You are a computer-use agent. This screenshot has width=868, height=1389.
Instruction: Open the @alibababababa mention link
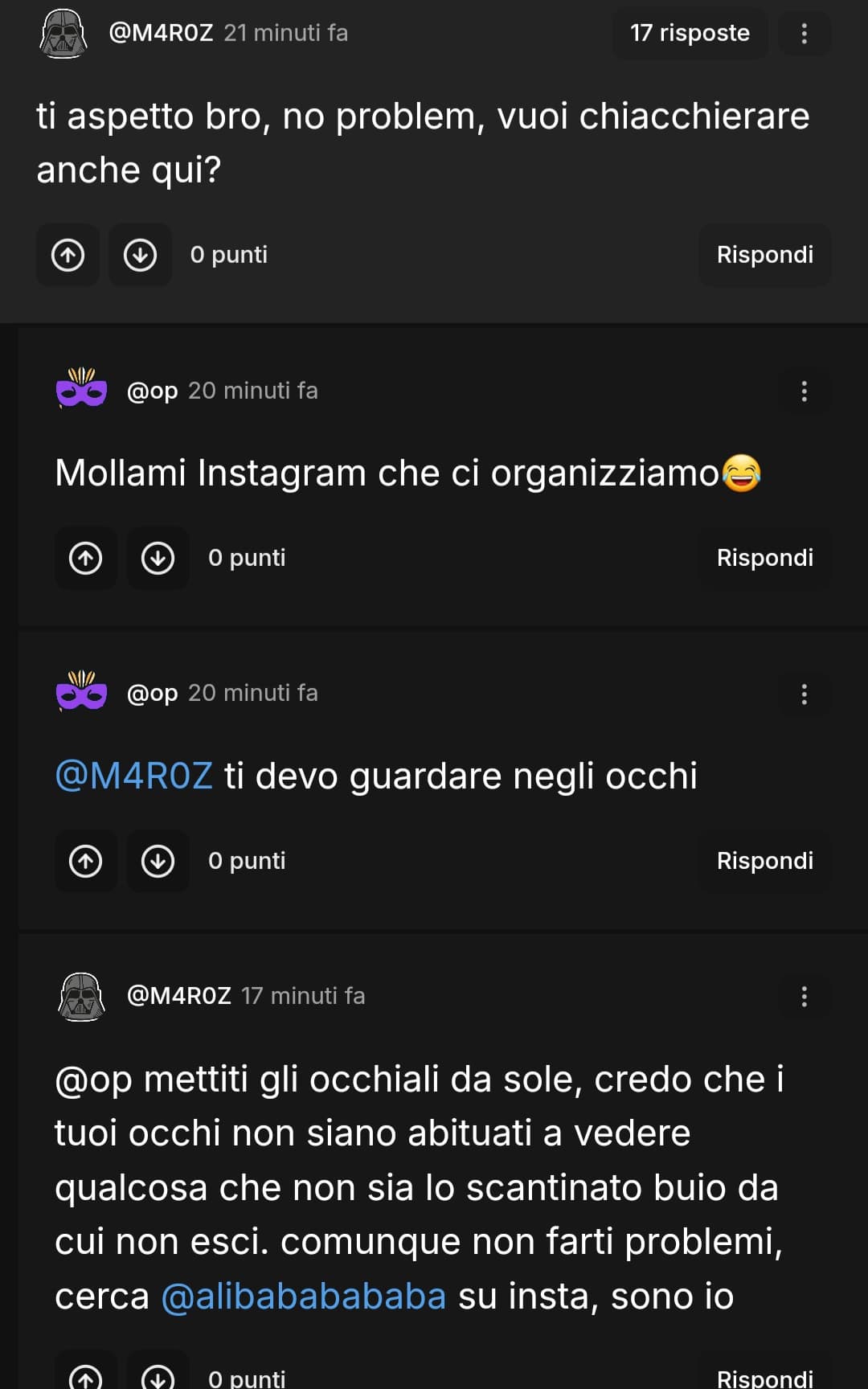point(303,1296)
